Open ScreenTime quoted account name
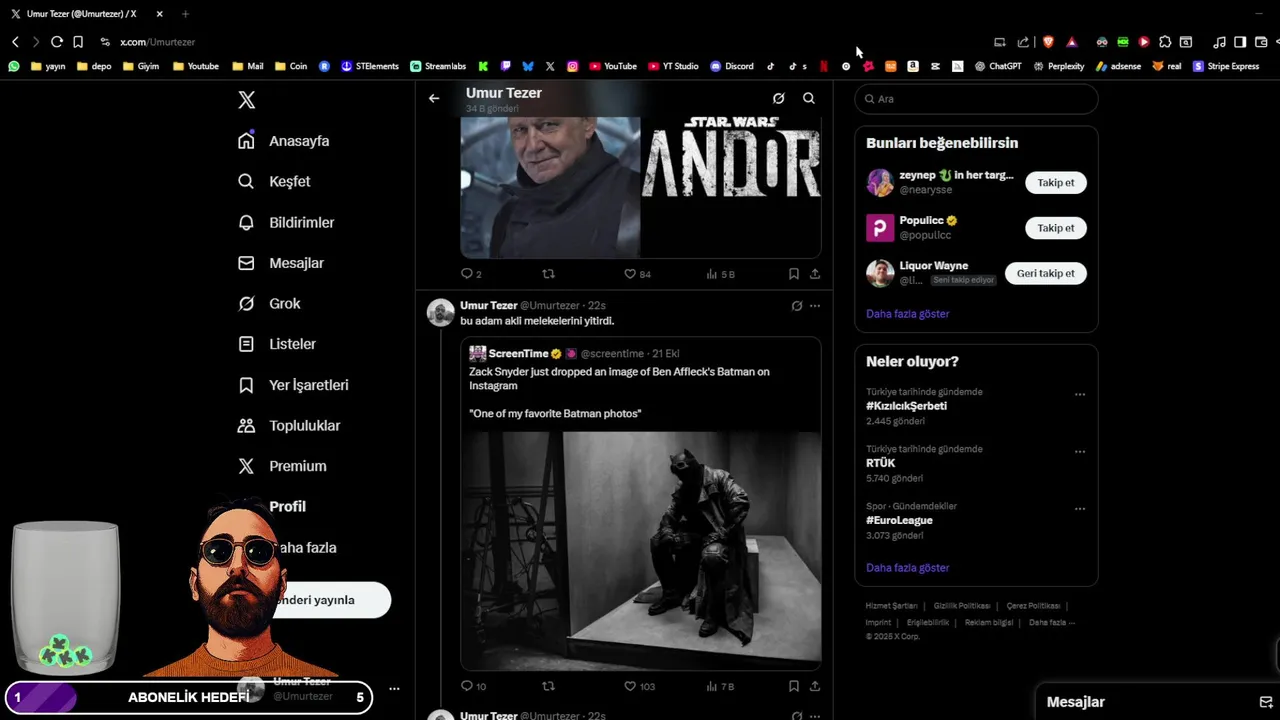This screenshot has width=1280, height=720. [518, 354]
